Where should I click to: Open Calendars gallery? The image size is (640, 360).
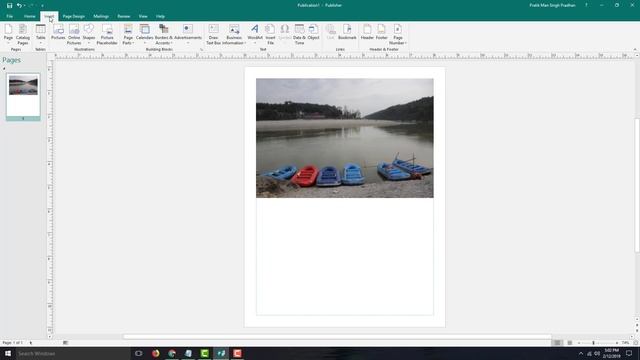click(x=144, y=34)
